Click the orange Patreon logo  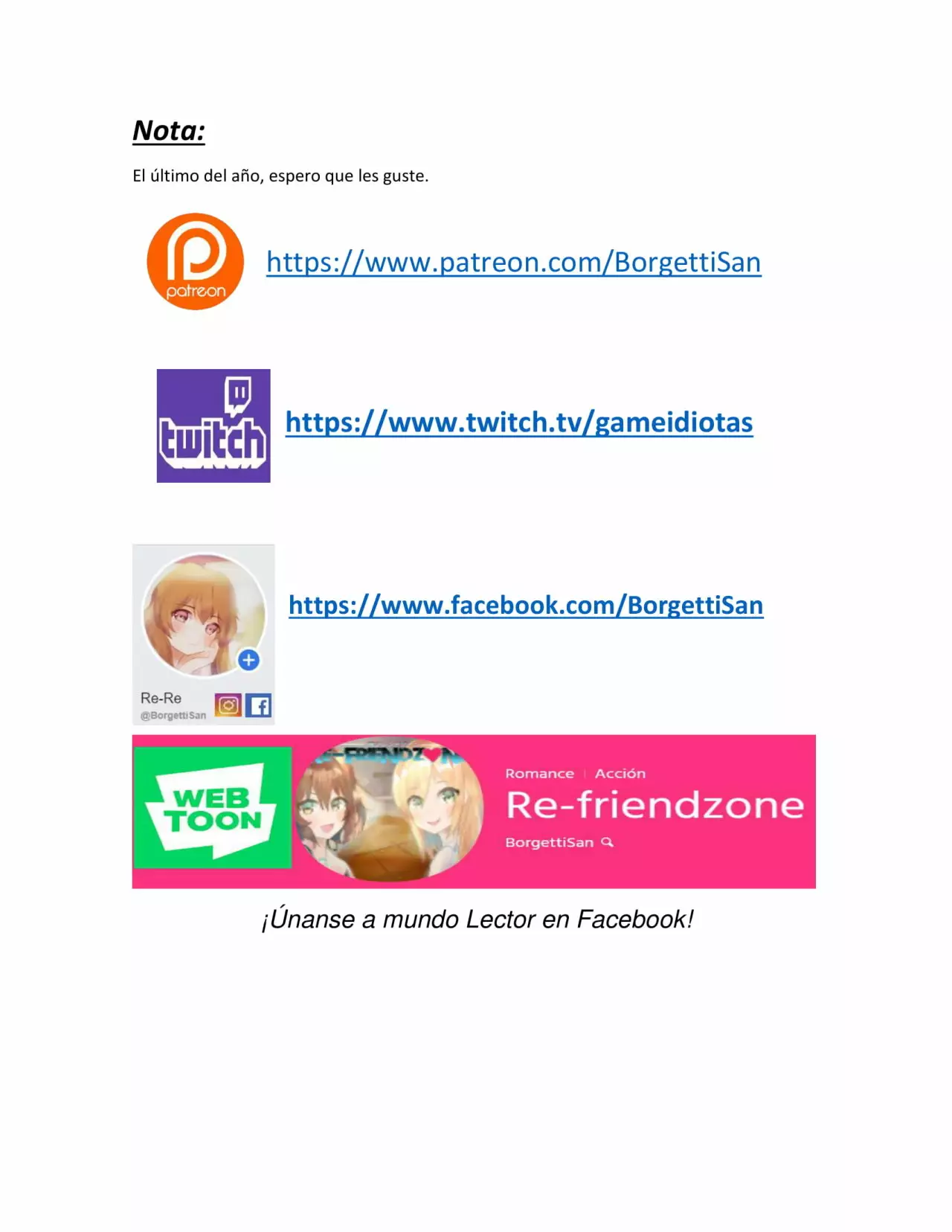tap(195, 262)
